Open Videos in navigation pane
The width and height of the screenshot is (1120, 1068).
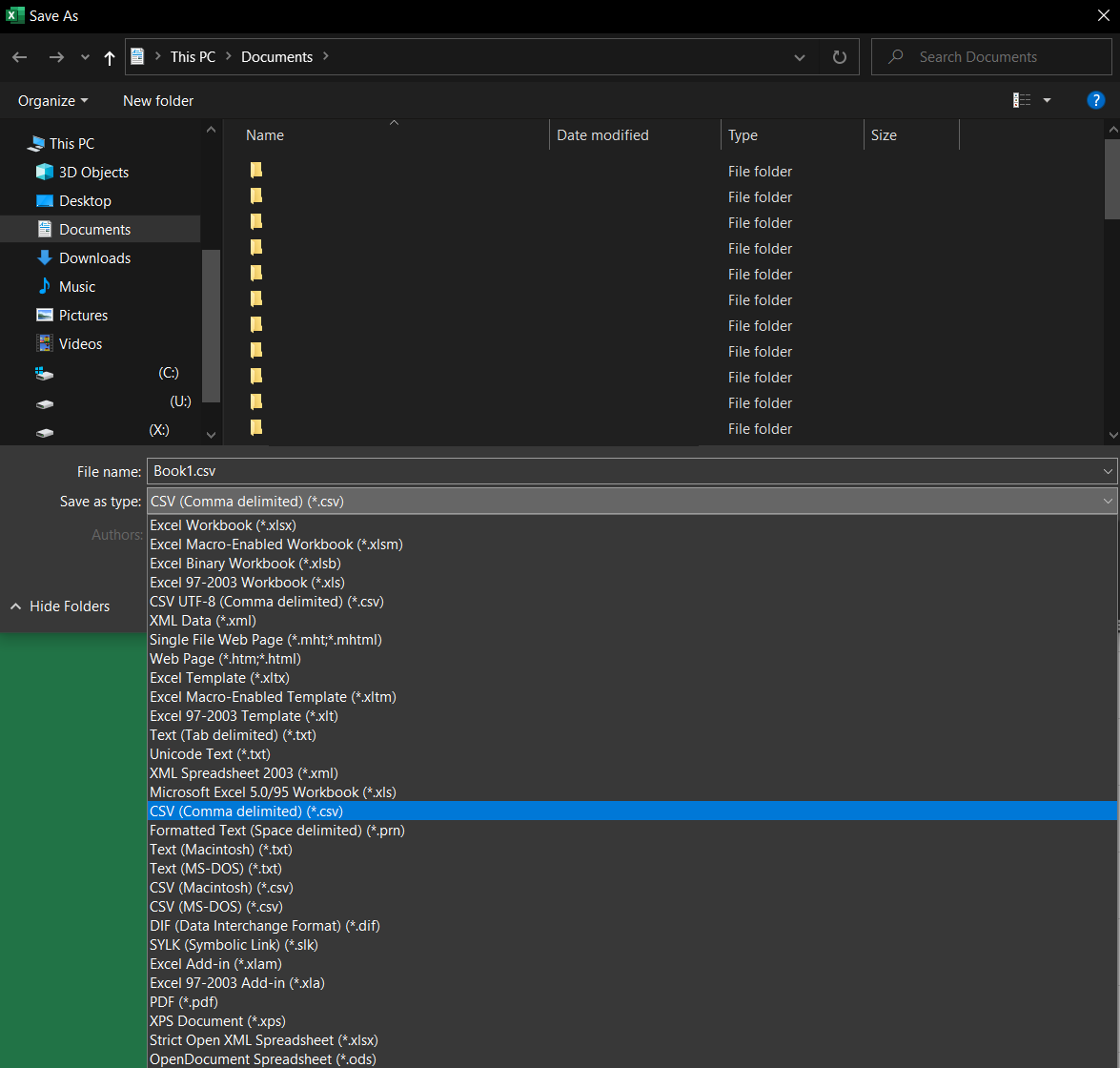click(80, 343)
